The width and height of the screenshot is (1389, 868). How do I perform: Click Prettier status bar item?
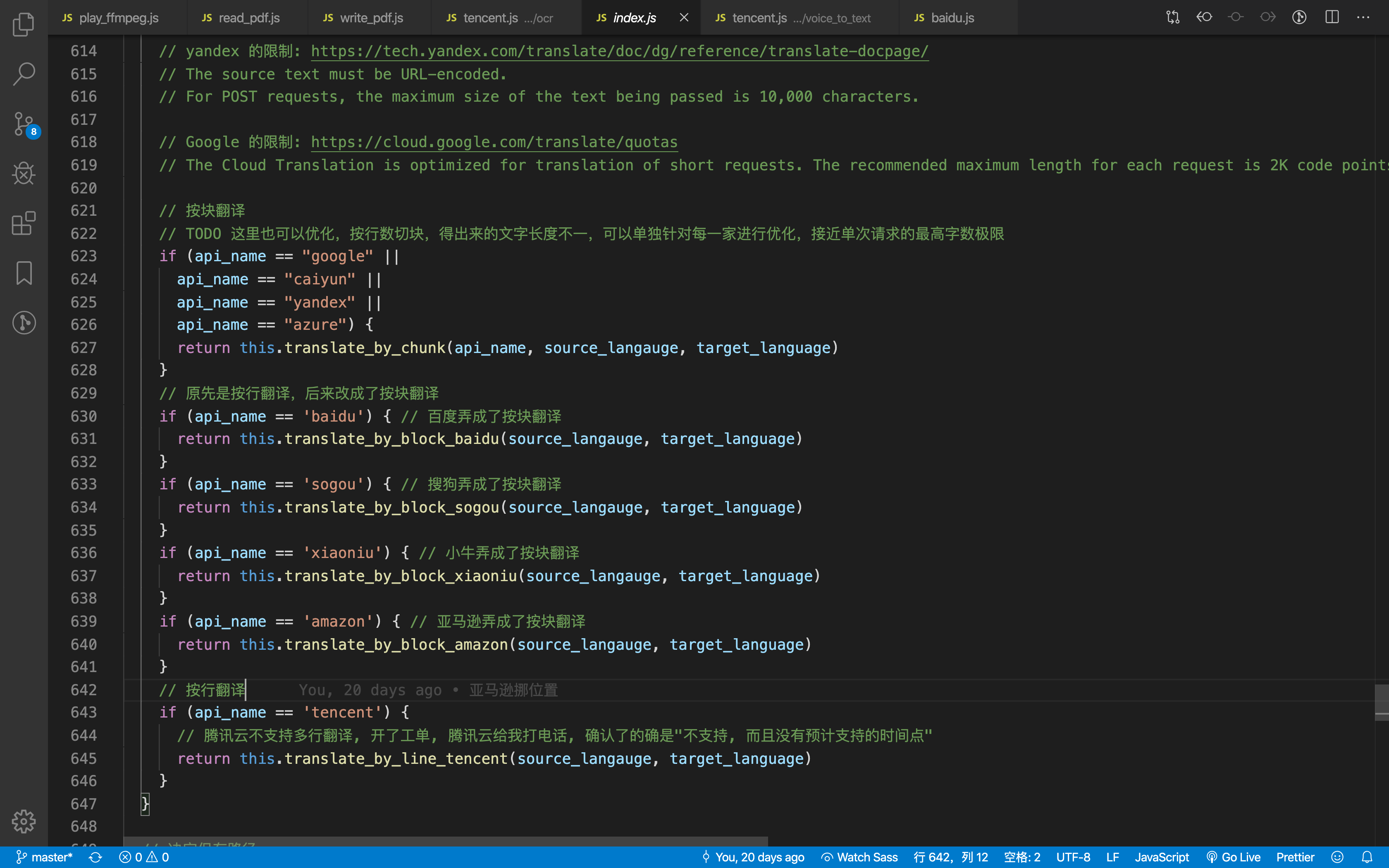coord(1295,857)
